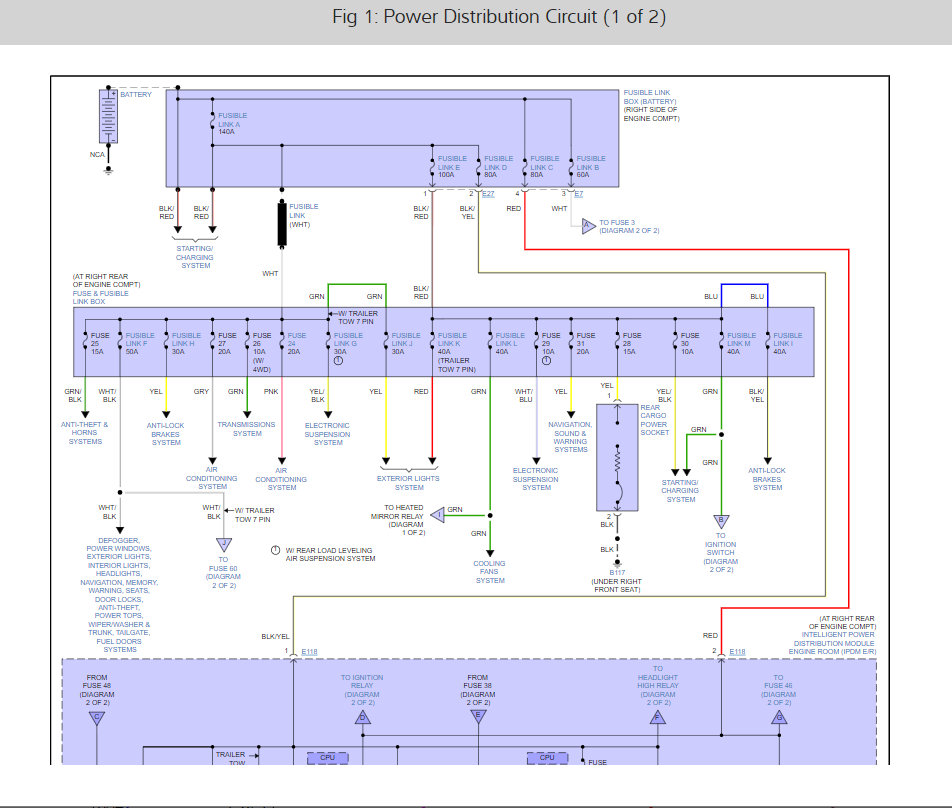
Task: Click triangle connector B to Ignition Switch
Action: 721,521
